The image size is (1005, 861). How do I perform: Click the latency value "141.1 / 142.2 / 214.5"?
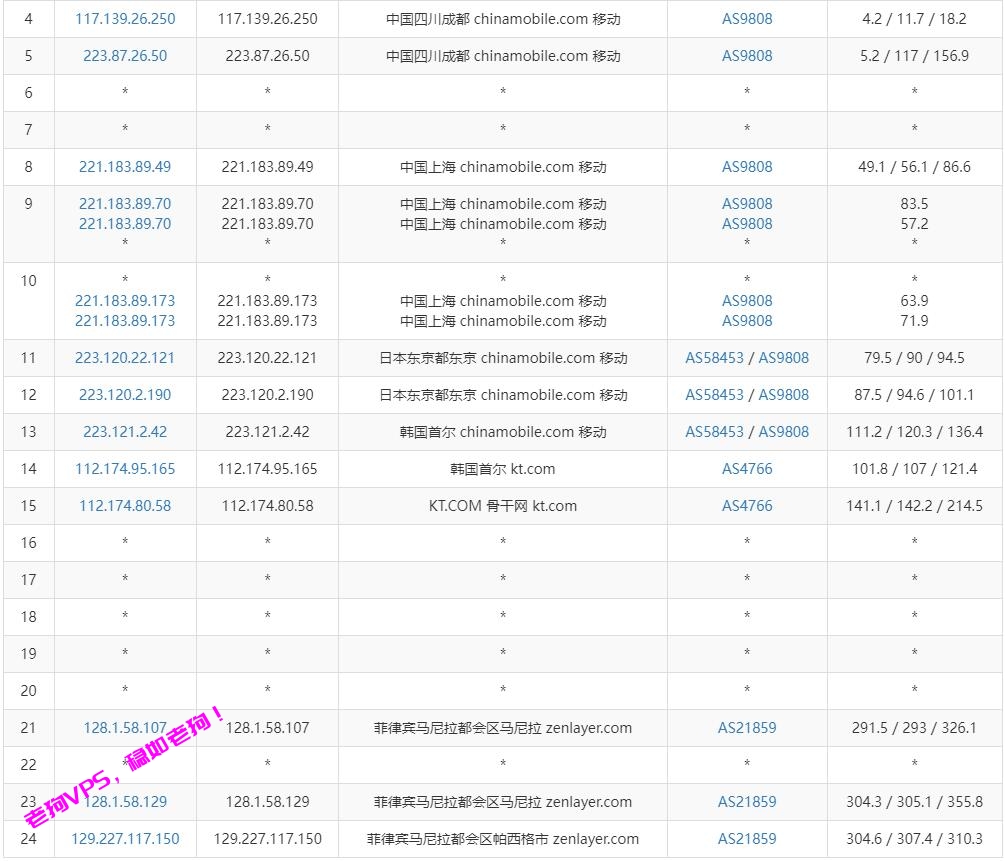915,506
